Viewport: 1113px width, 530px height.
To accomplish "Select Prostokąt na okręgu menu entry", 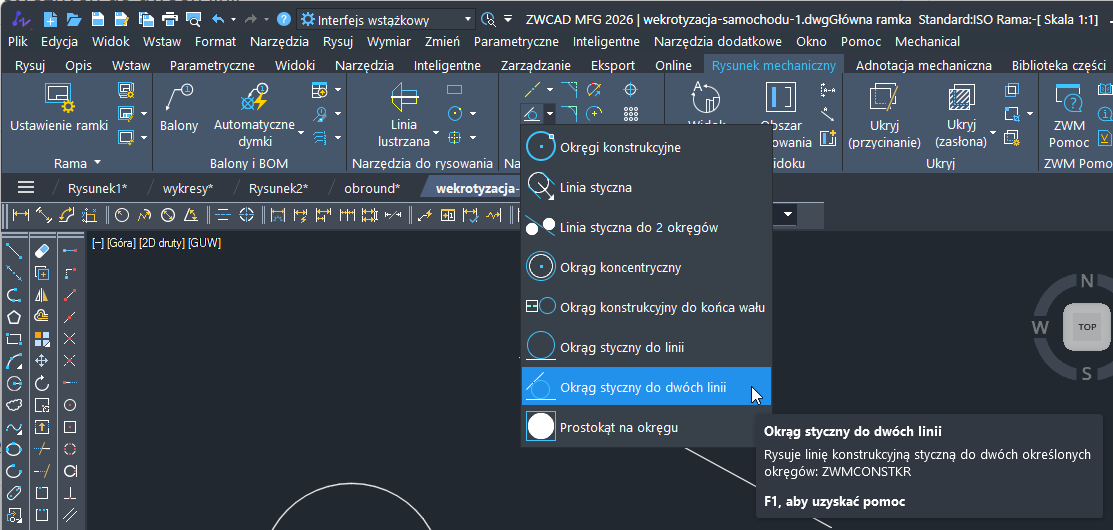I will (618, 427).
